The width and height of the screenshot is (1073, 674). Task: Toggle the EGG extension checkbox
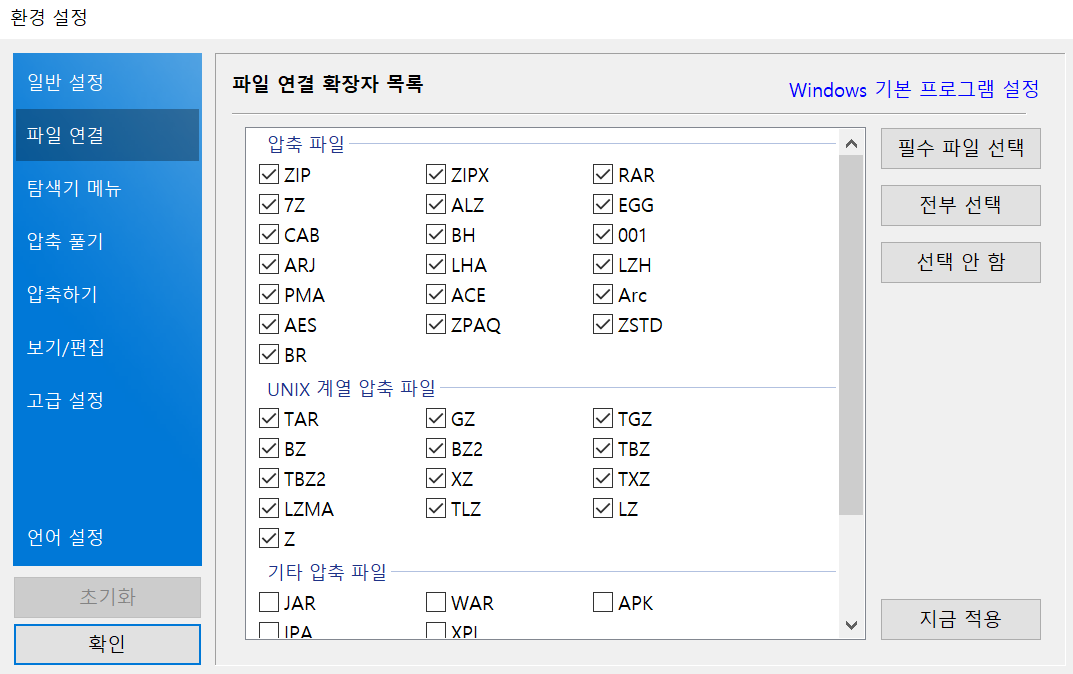tap(602, 204)
